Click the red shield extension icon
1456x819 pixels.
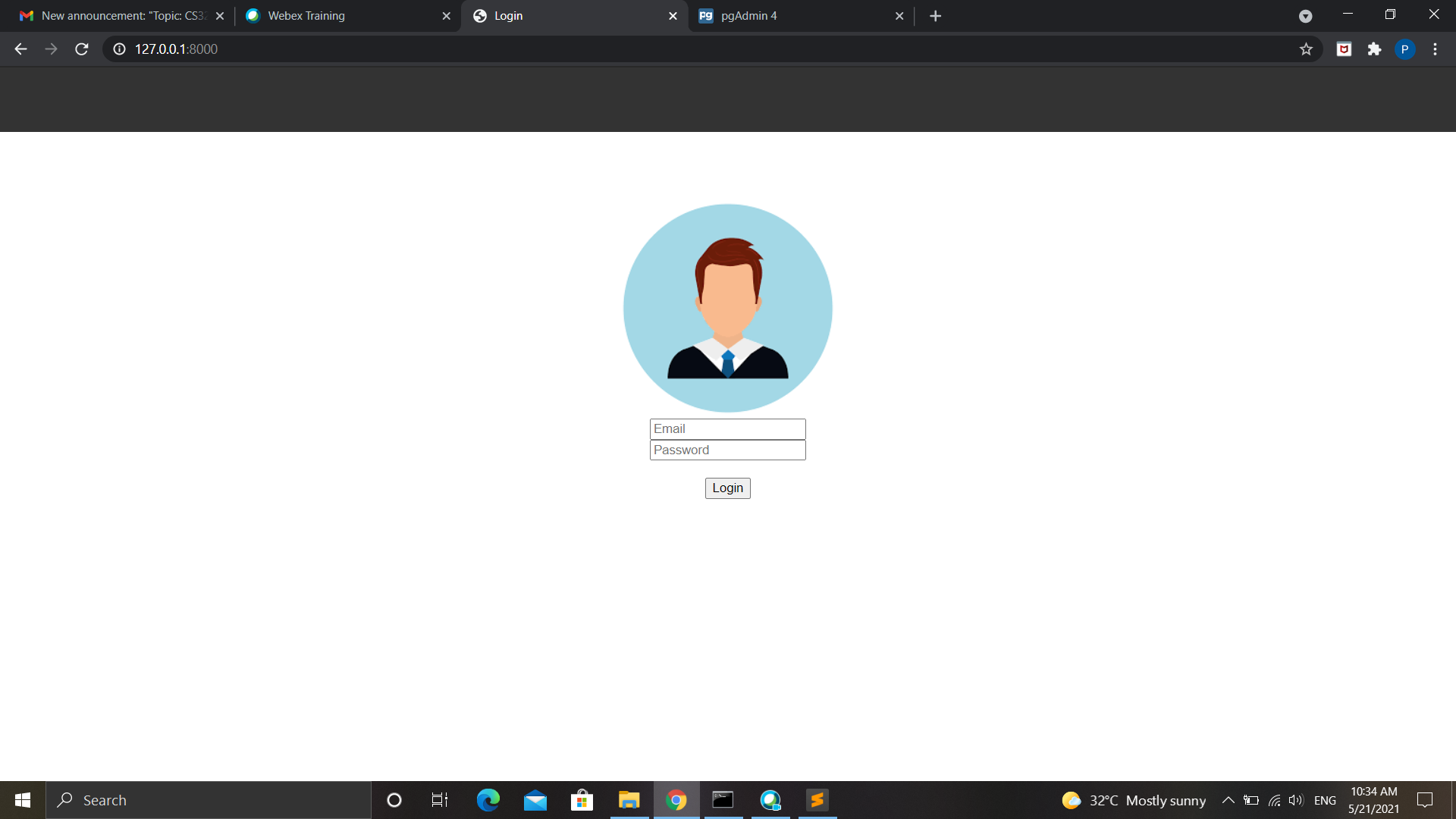1344,49
